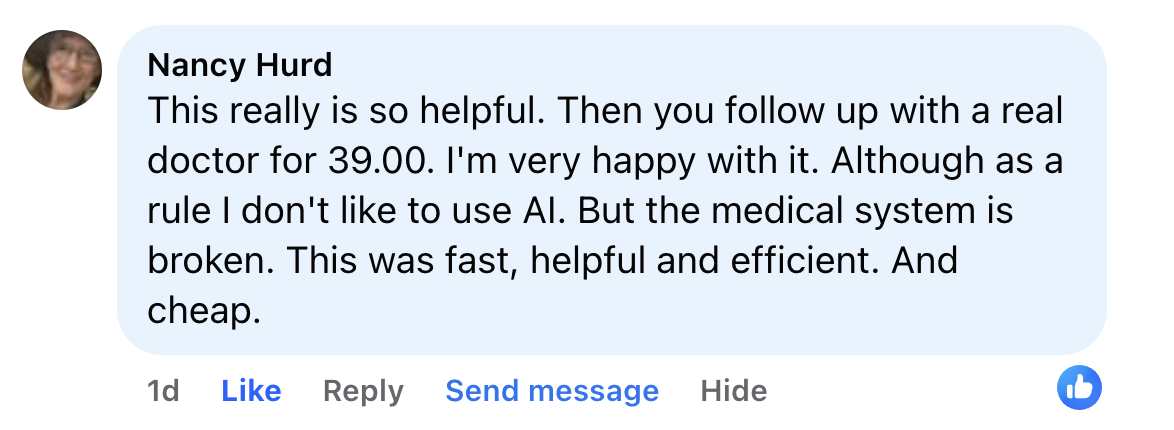Open Nancy Hurd's profile name link
This screenshot has width=1174, height=430.
pos(239,65)
